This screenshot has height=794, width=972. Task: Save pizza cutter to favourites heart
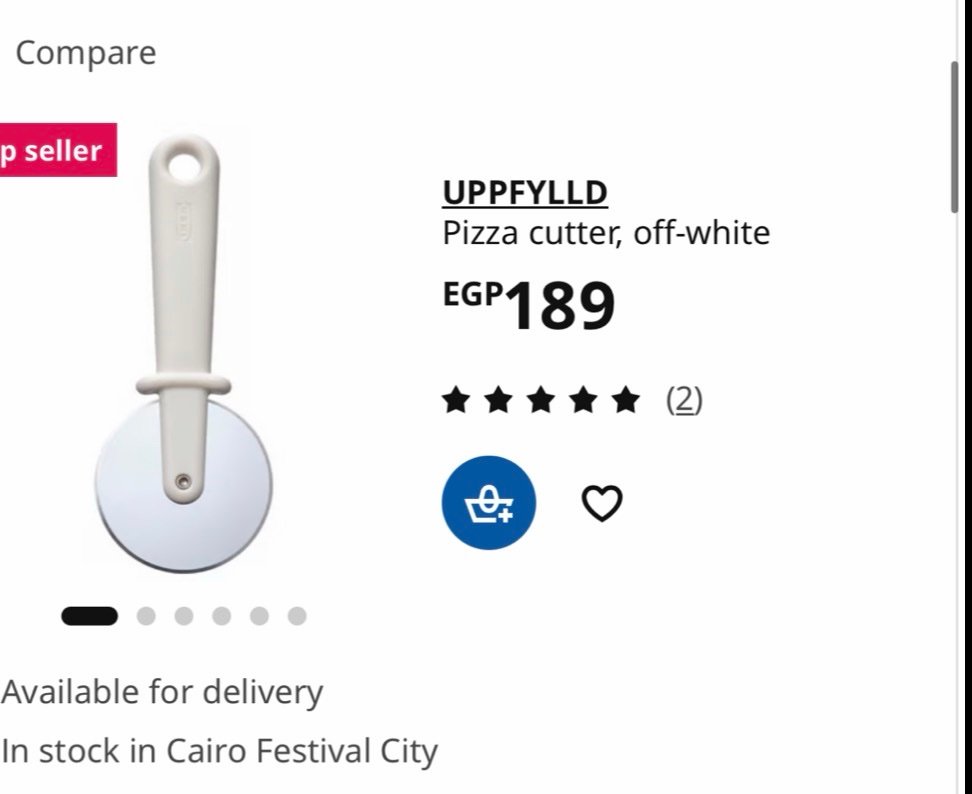pos(602,503)
